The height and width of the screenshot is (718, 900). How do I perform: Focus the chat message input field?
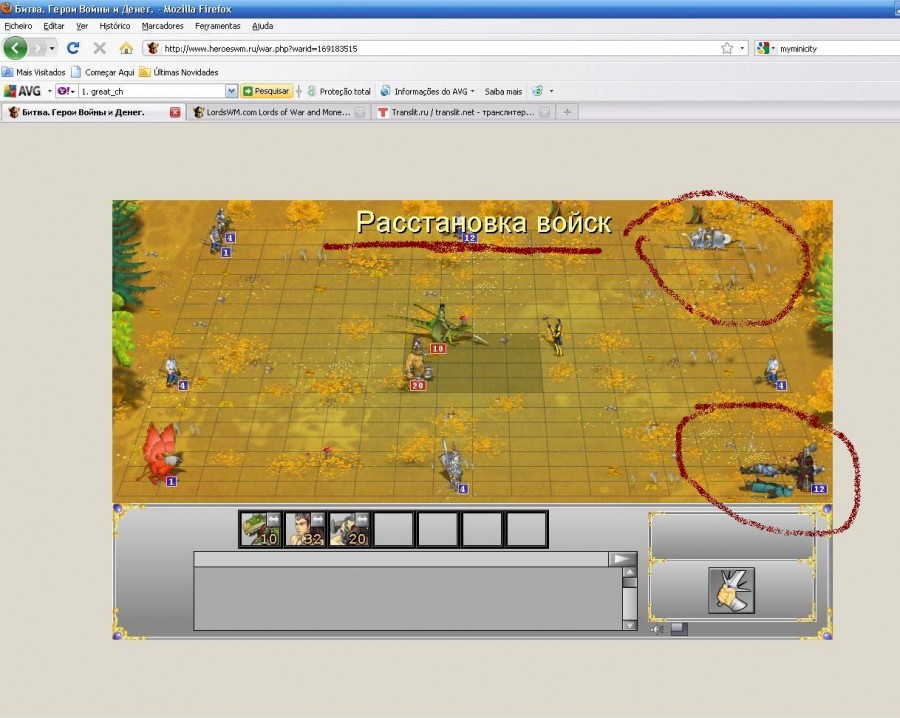[x=401, y=558]
